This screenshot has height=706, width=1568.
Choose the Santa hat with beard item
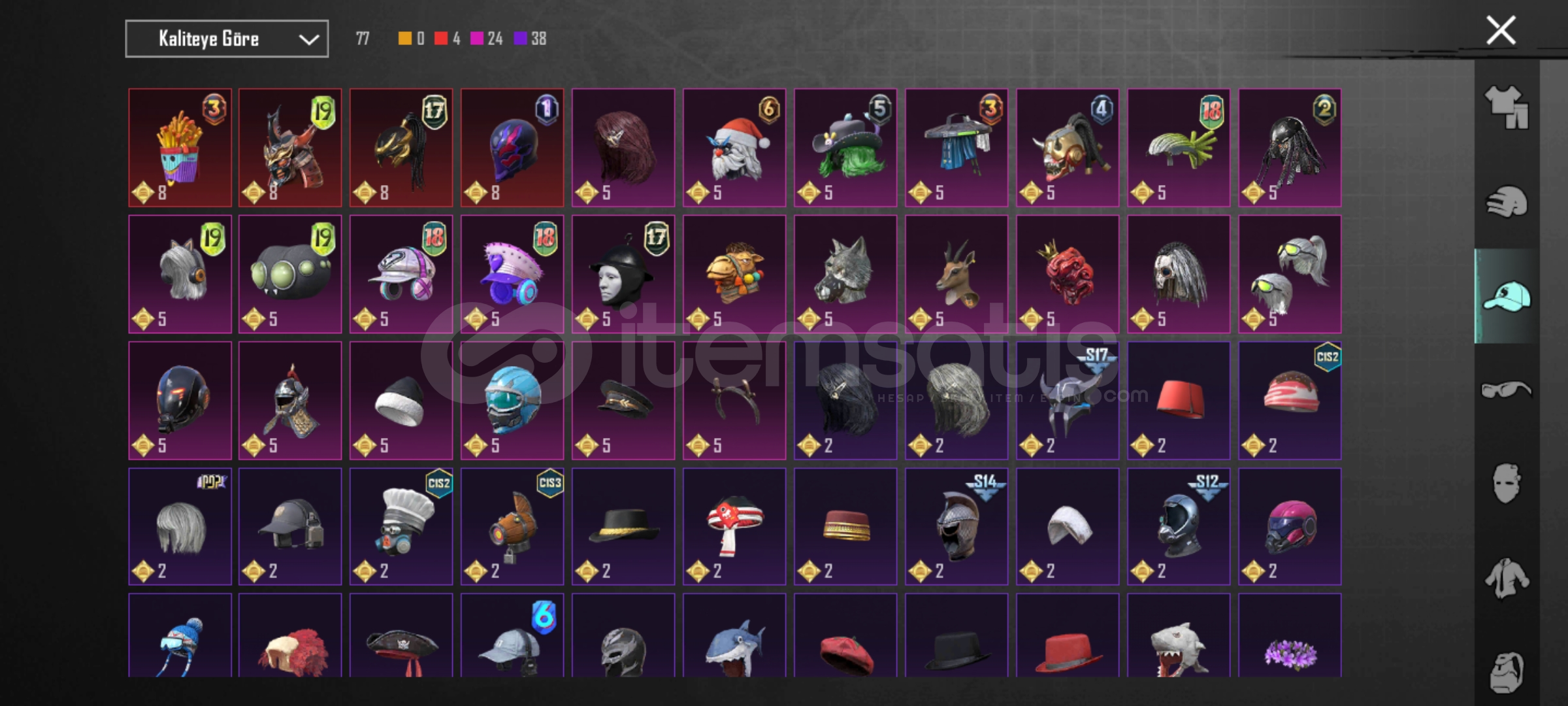point(734,148)
